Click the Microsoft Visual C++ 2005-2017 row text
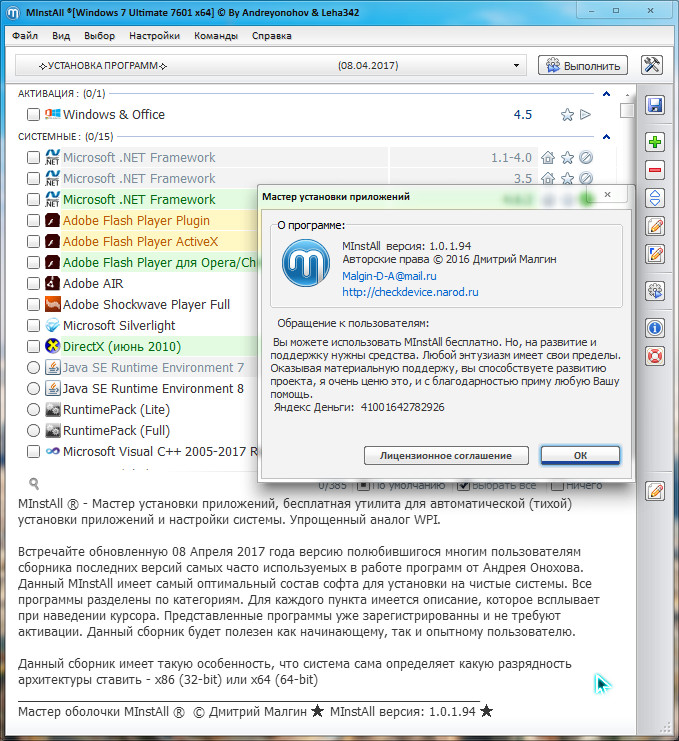This screenshot has width=679, height=741. tap(160, 451)
